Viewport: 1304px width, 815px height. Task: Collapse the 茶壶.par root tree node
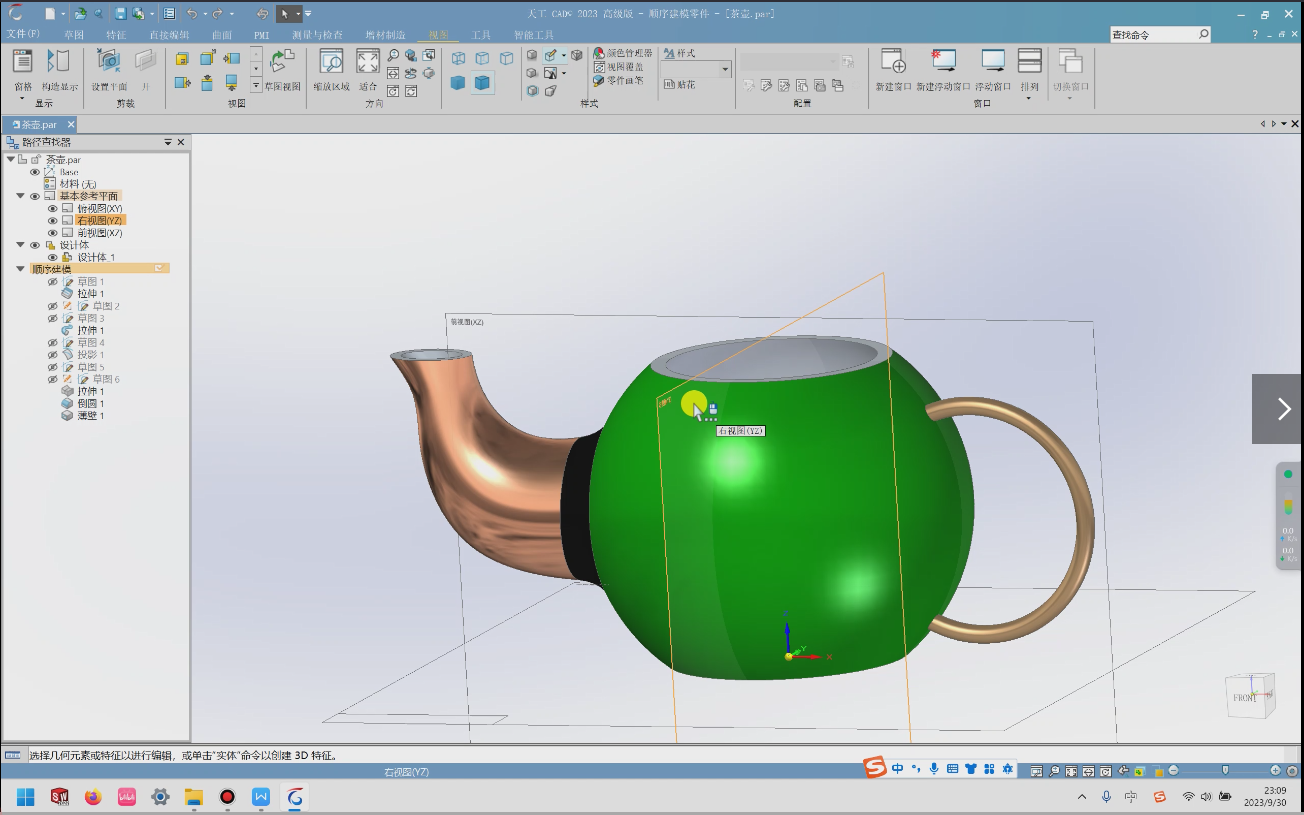tap(11, 159)
